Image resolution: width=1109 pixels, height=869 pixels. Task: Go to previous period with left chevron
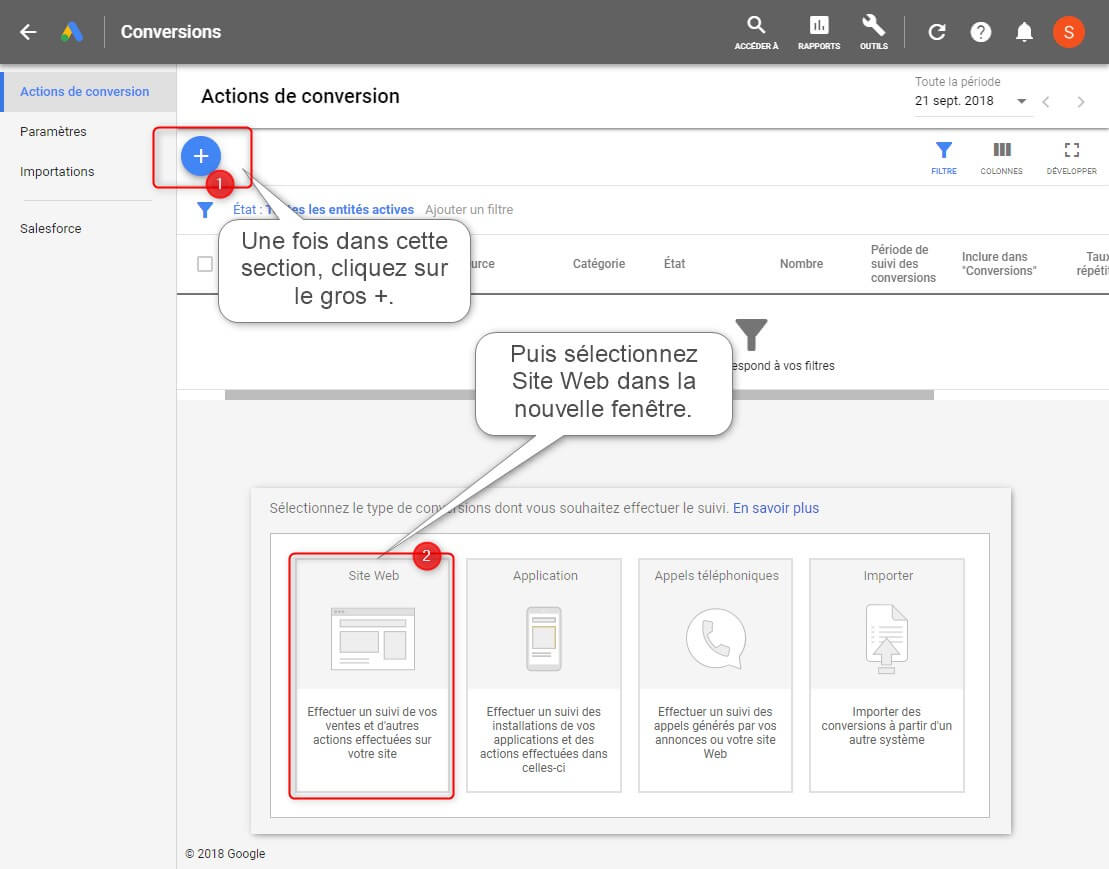[x=1045, y=102]
